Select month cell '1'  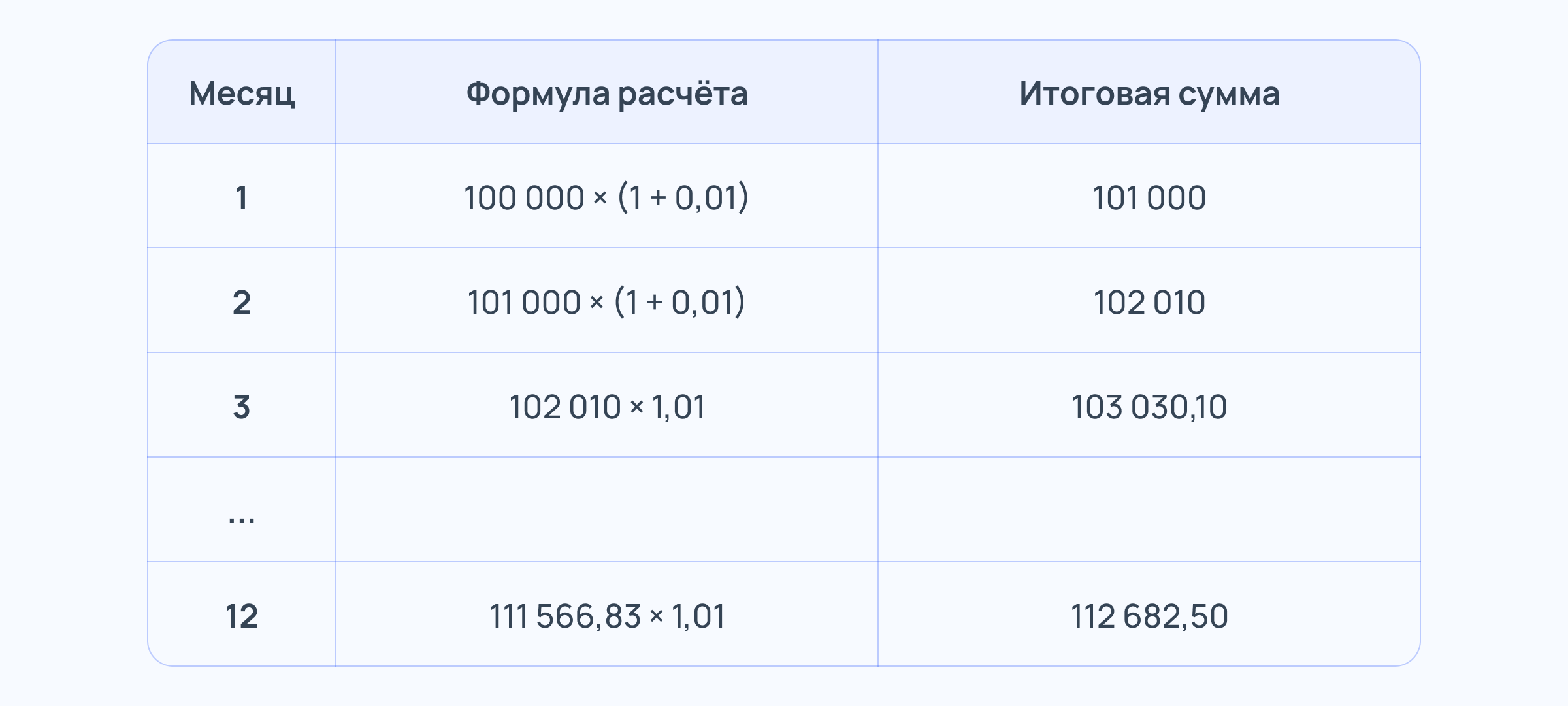[241, 197]
